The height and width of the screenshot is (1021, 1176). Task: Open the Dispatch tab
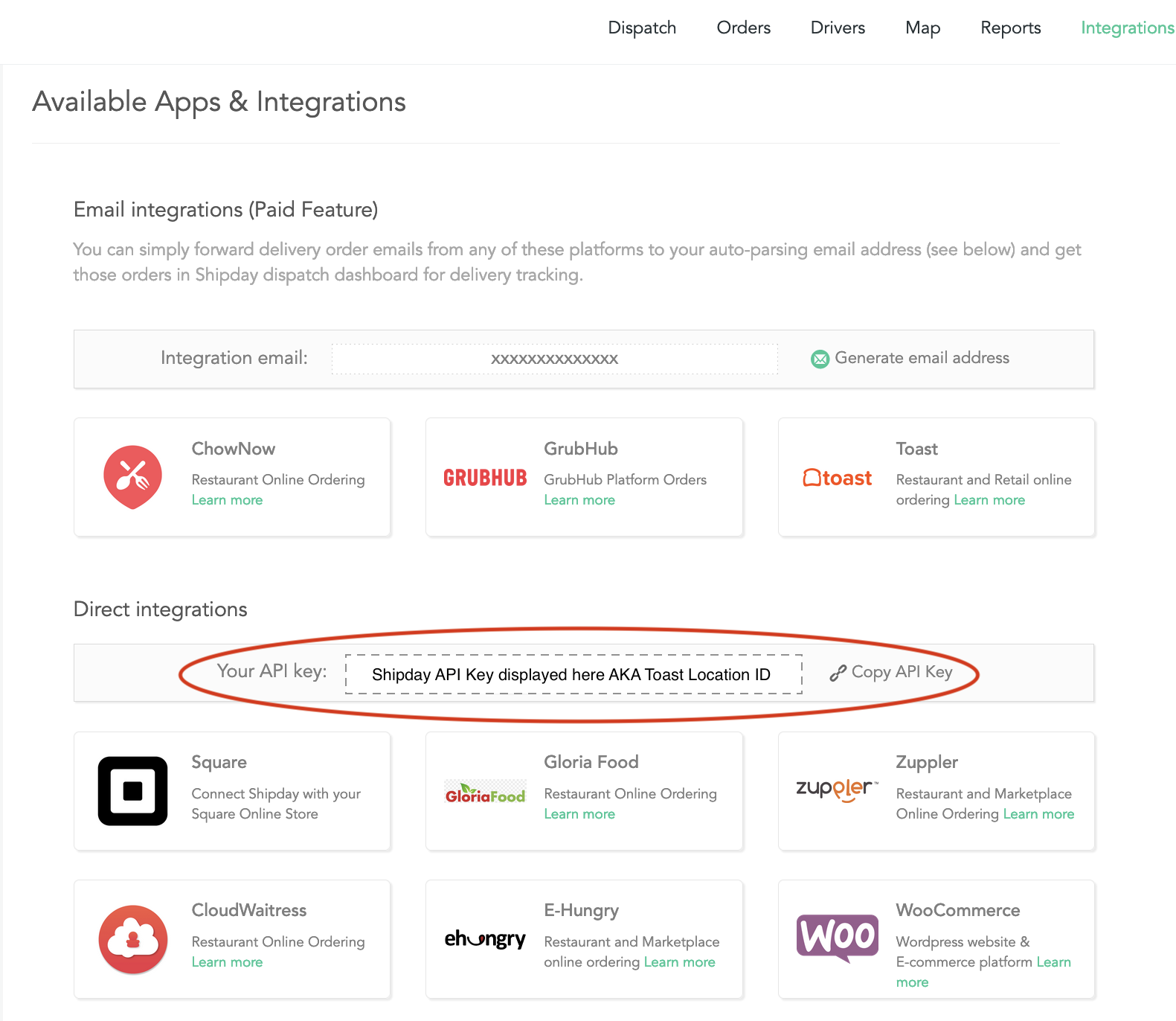[x=642, y=28]
